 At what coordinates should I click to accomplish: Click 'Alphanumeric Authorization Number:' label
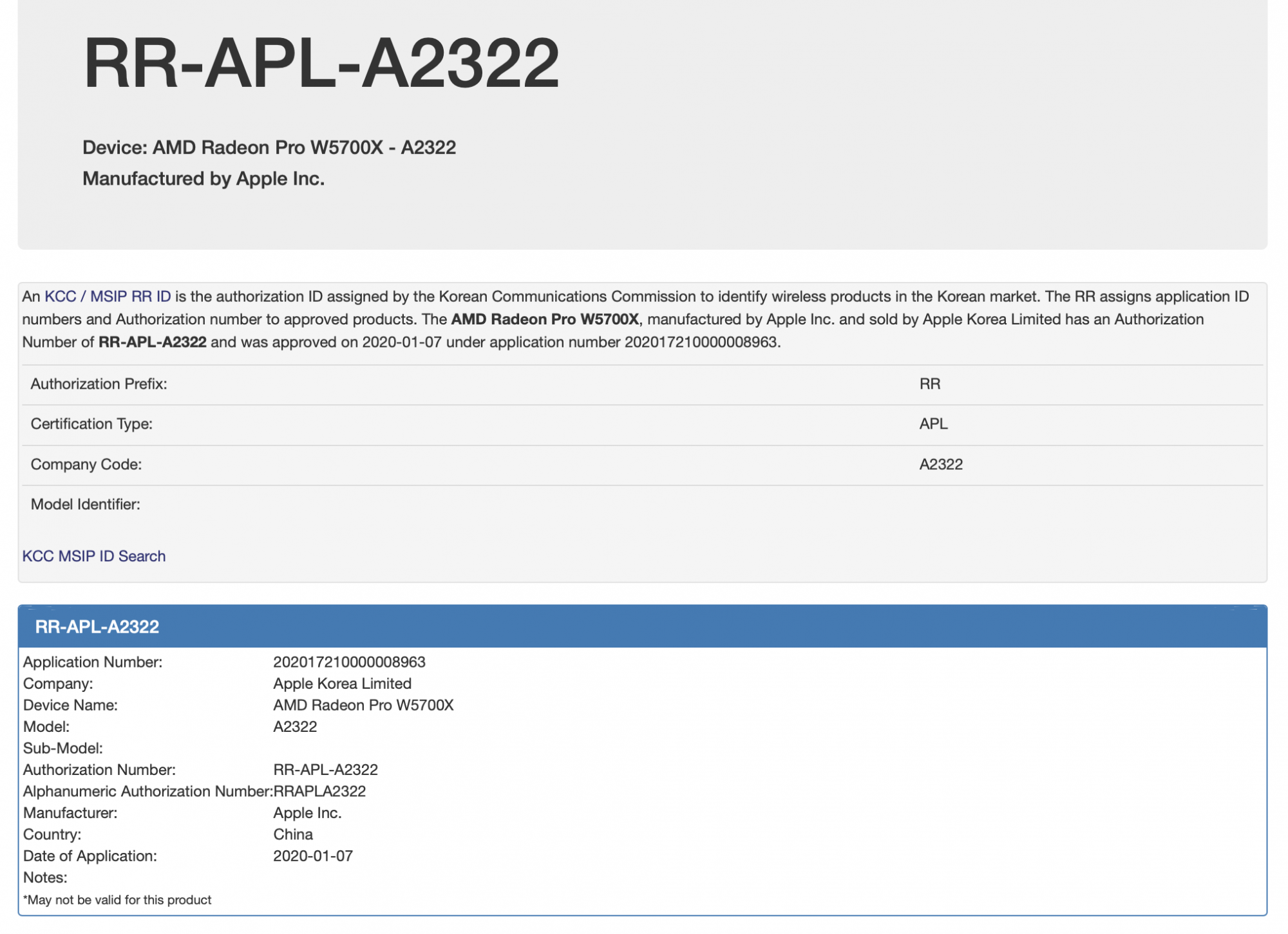click(148, 792)
